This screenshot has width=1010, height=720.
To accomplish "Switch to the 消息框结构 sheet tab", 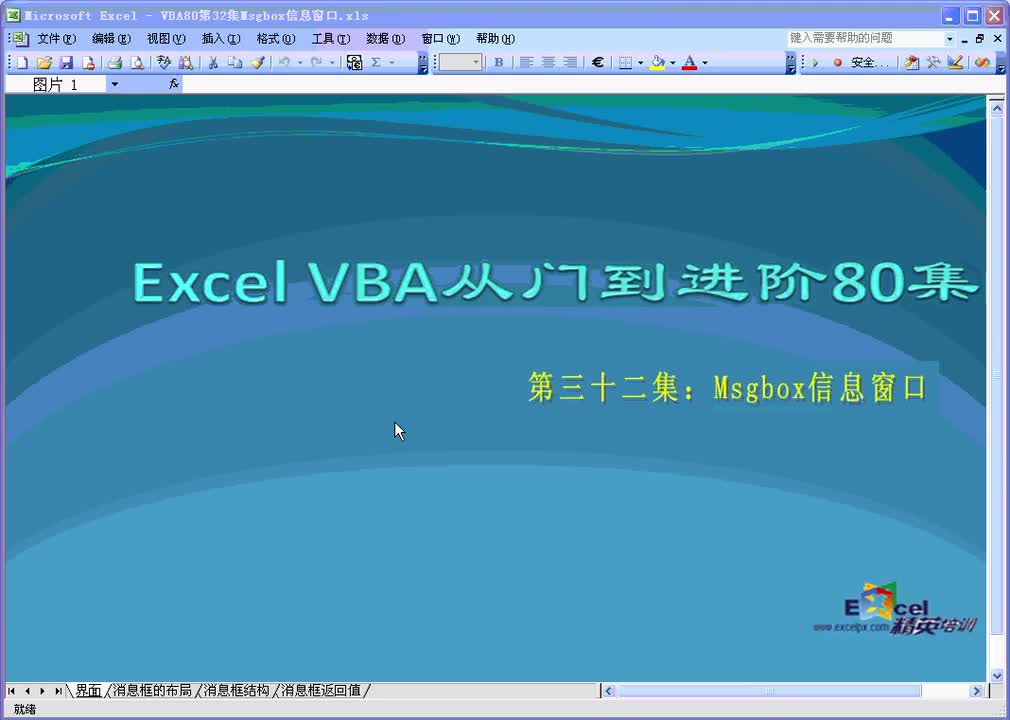I will [236, 690].
